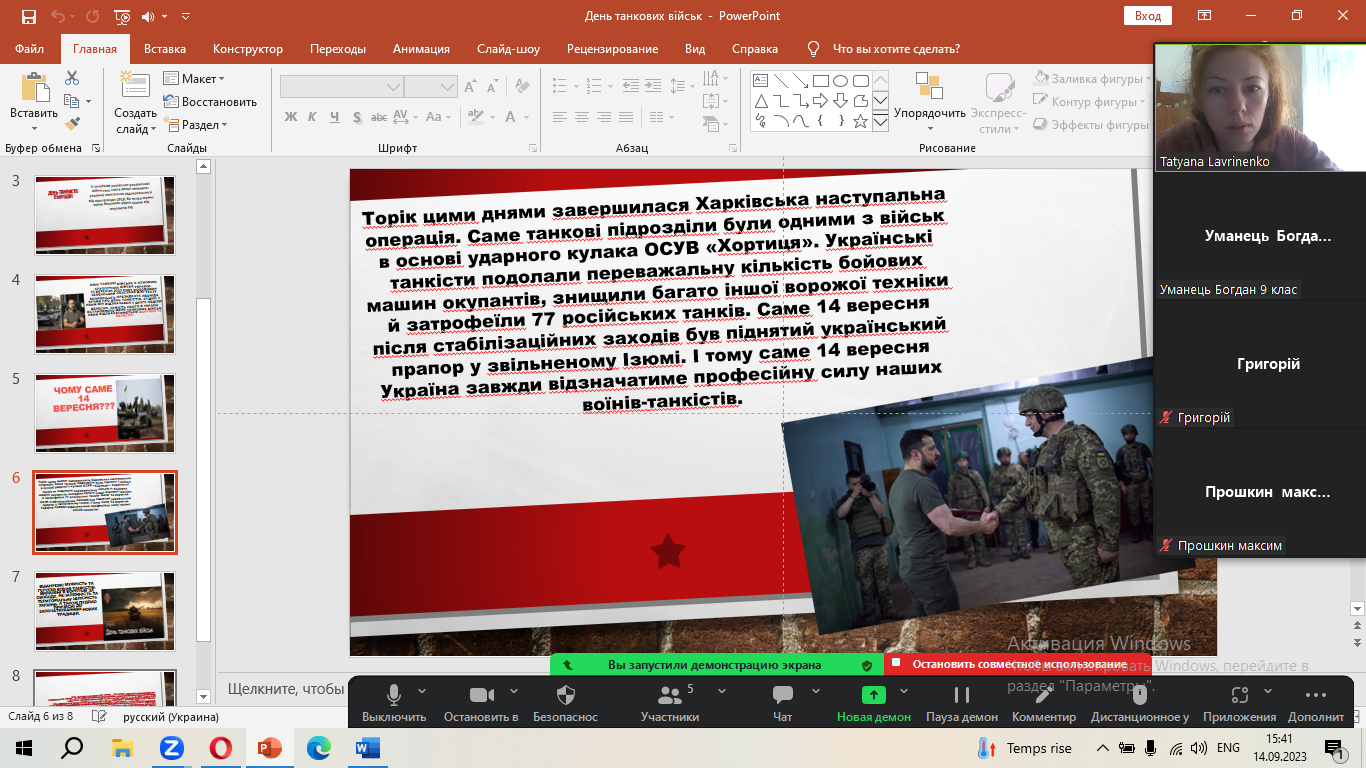1366x768 pixels.
Task: Click the Вход sign-in button
Action: pos(1148,16)
